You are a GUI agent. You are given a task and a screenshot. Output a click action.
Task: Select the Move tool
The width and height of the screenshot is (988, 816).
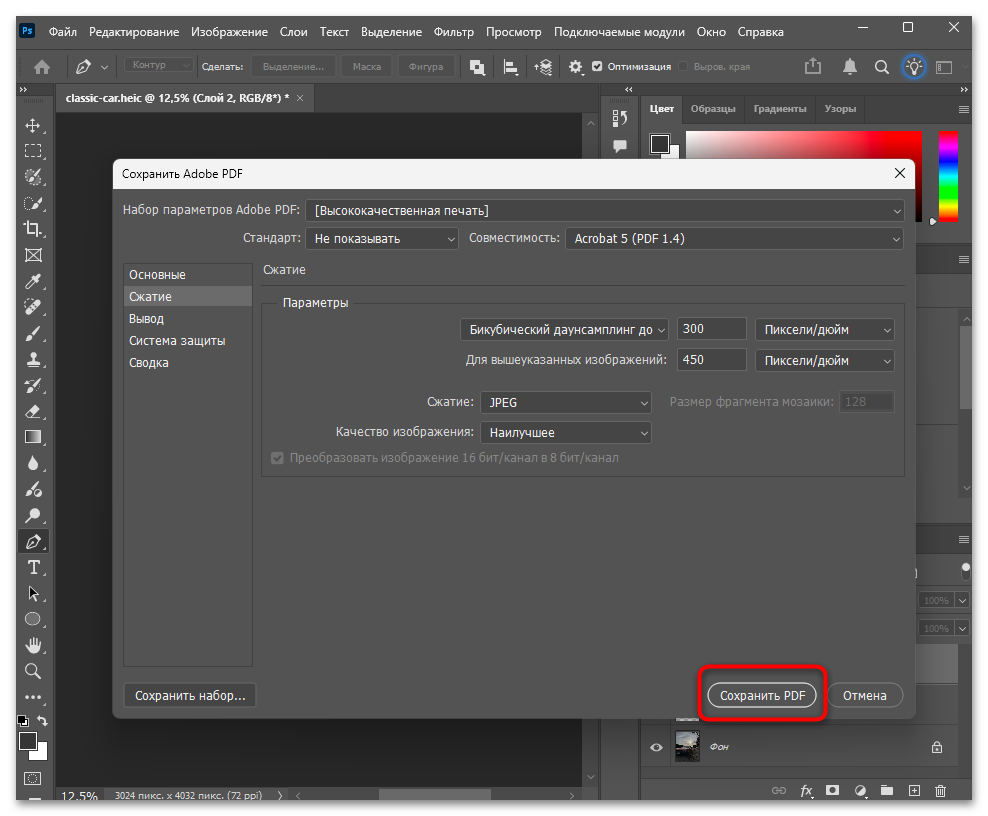pos(33,125)
